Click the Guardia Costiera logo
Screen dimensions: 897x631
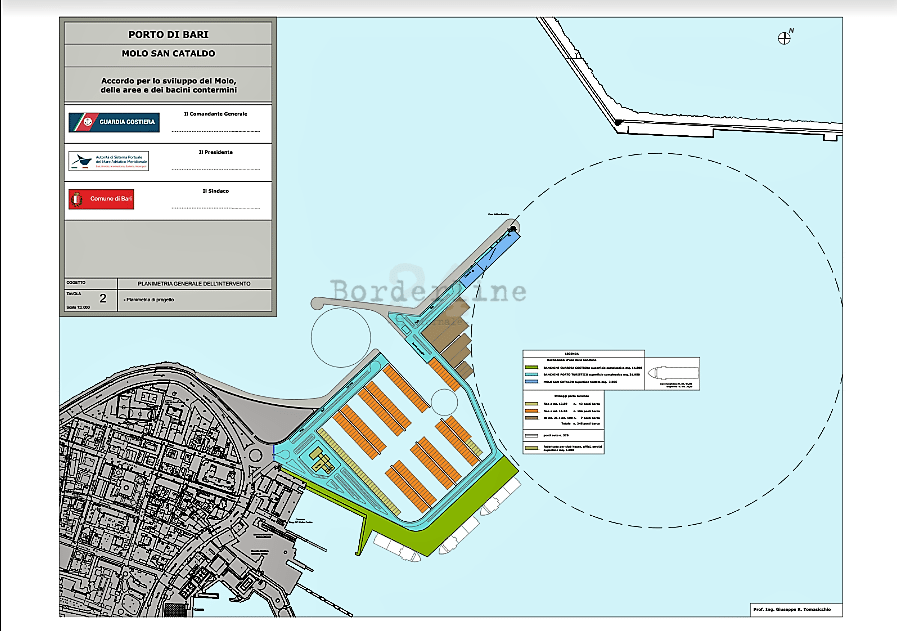point(113,122)
